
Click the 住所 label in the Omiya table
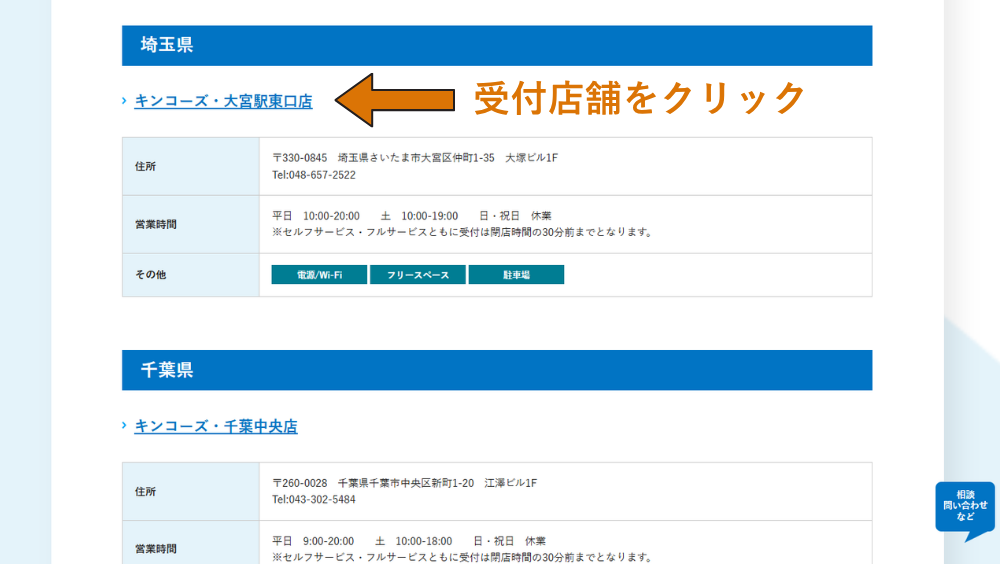tap(145, 166)
